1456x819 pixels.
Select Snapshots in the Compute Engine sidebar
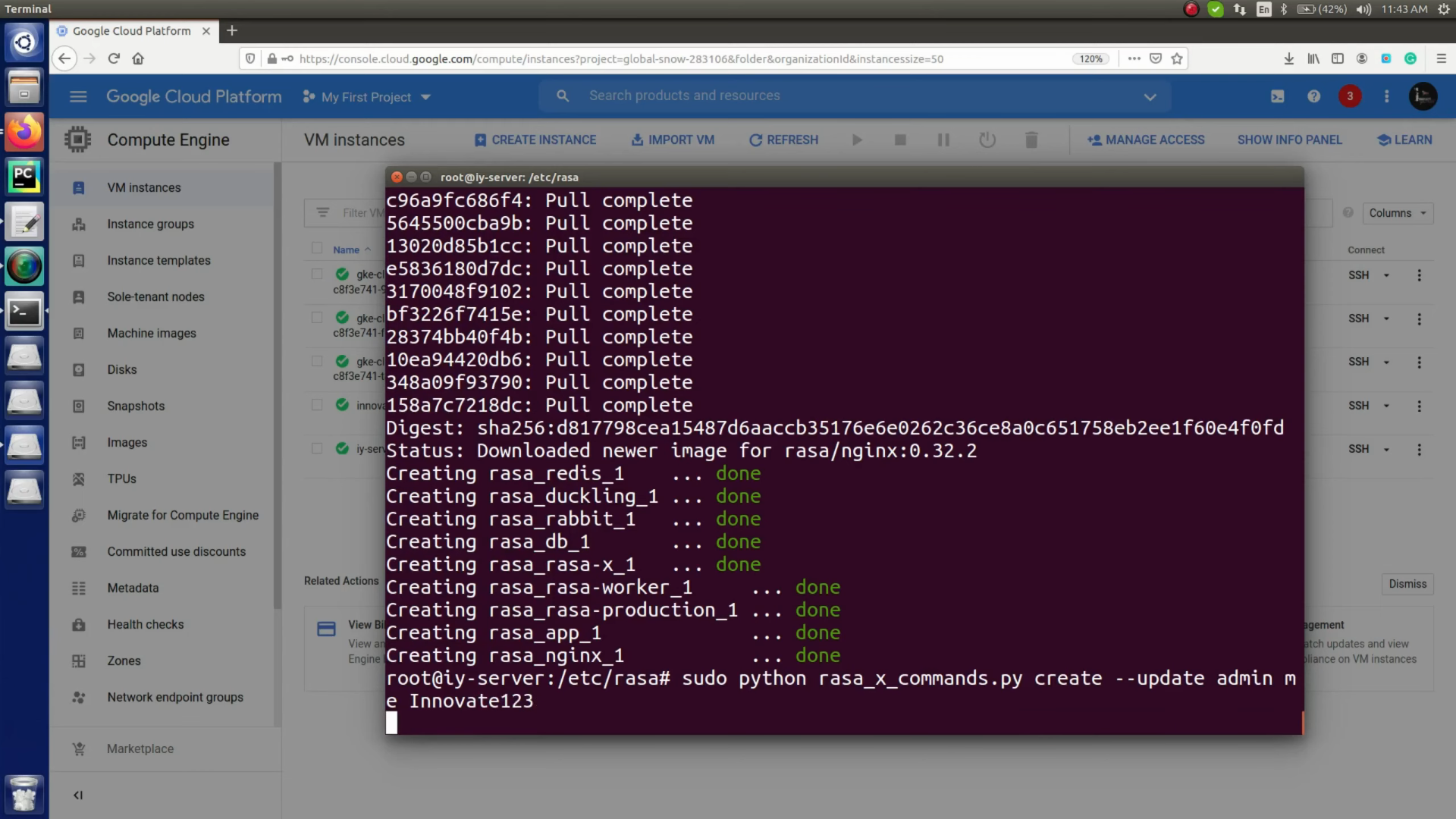tap(136, 406)
